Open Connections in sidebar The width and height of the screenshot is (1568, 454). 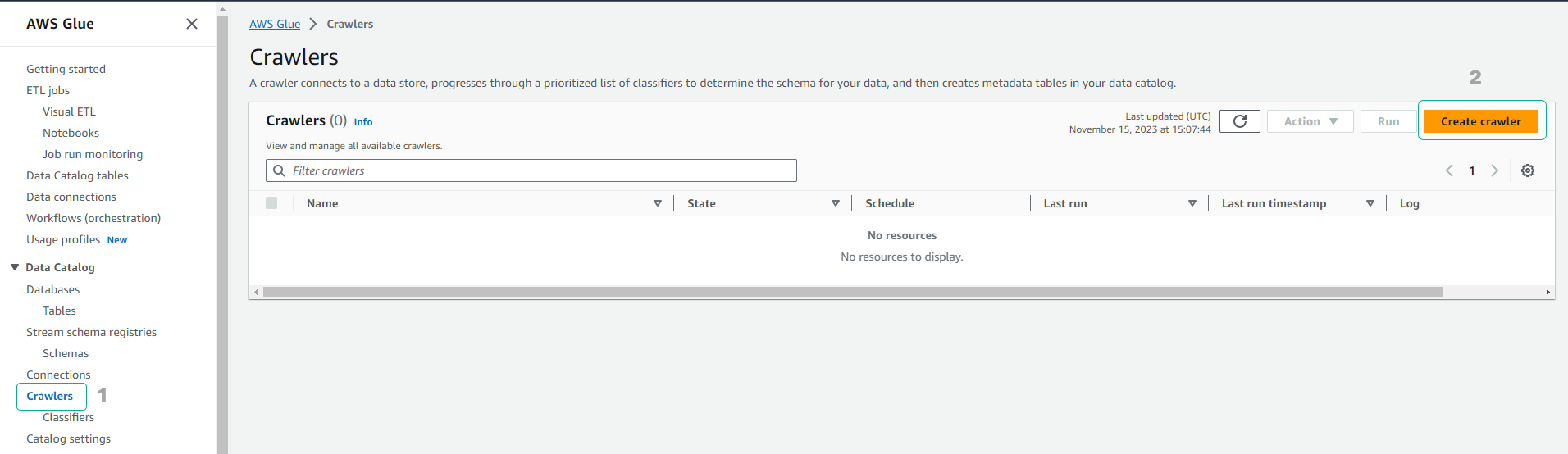coord(58,375)
